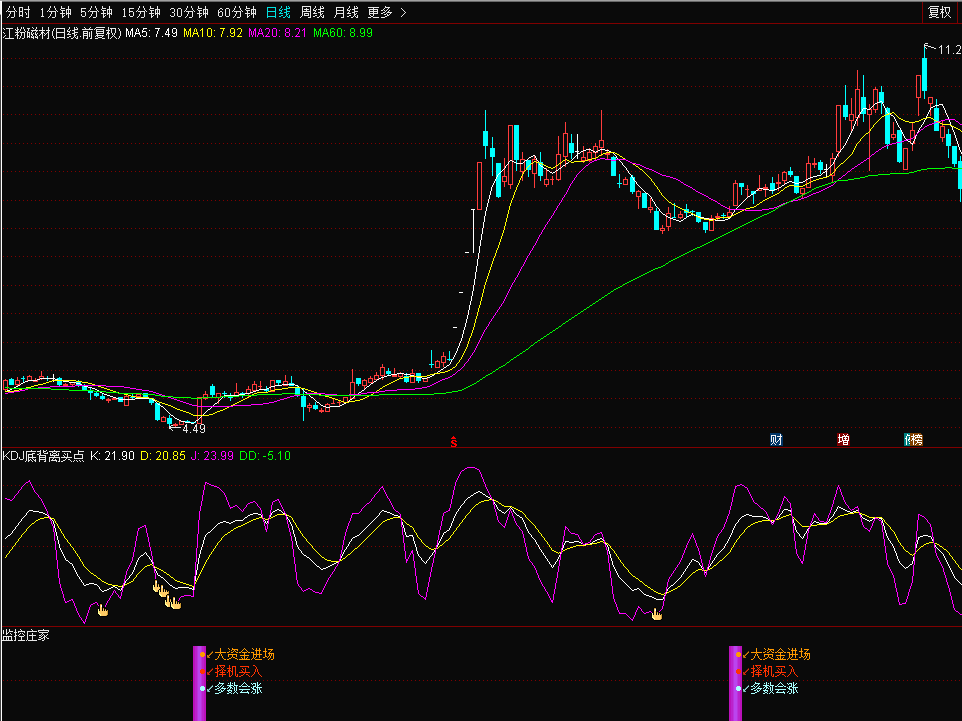Image resolution: width=962 pixels, height=721 pixels.
Task: Switch to the 月线 monthly chart
Action: click(x=346, y=12)
